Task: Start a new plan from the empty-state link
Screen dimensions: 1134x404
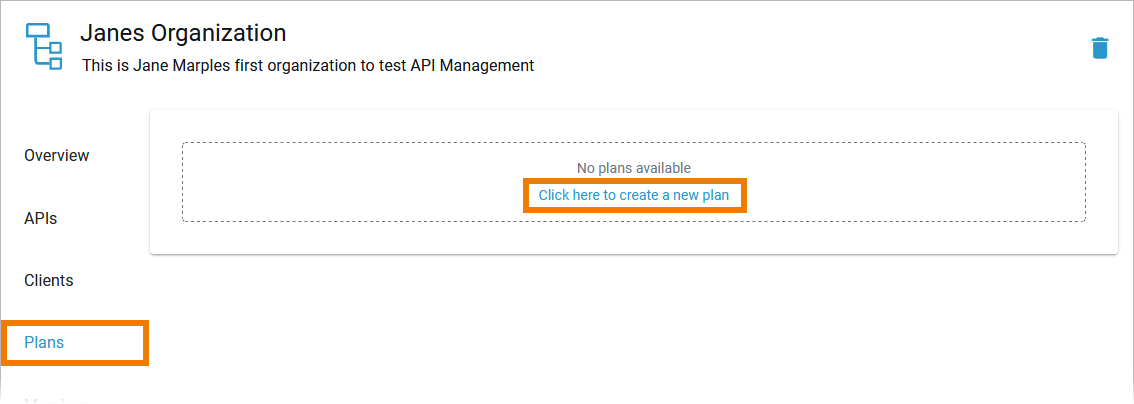Action: coord(634,195)
